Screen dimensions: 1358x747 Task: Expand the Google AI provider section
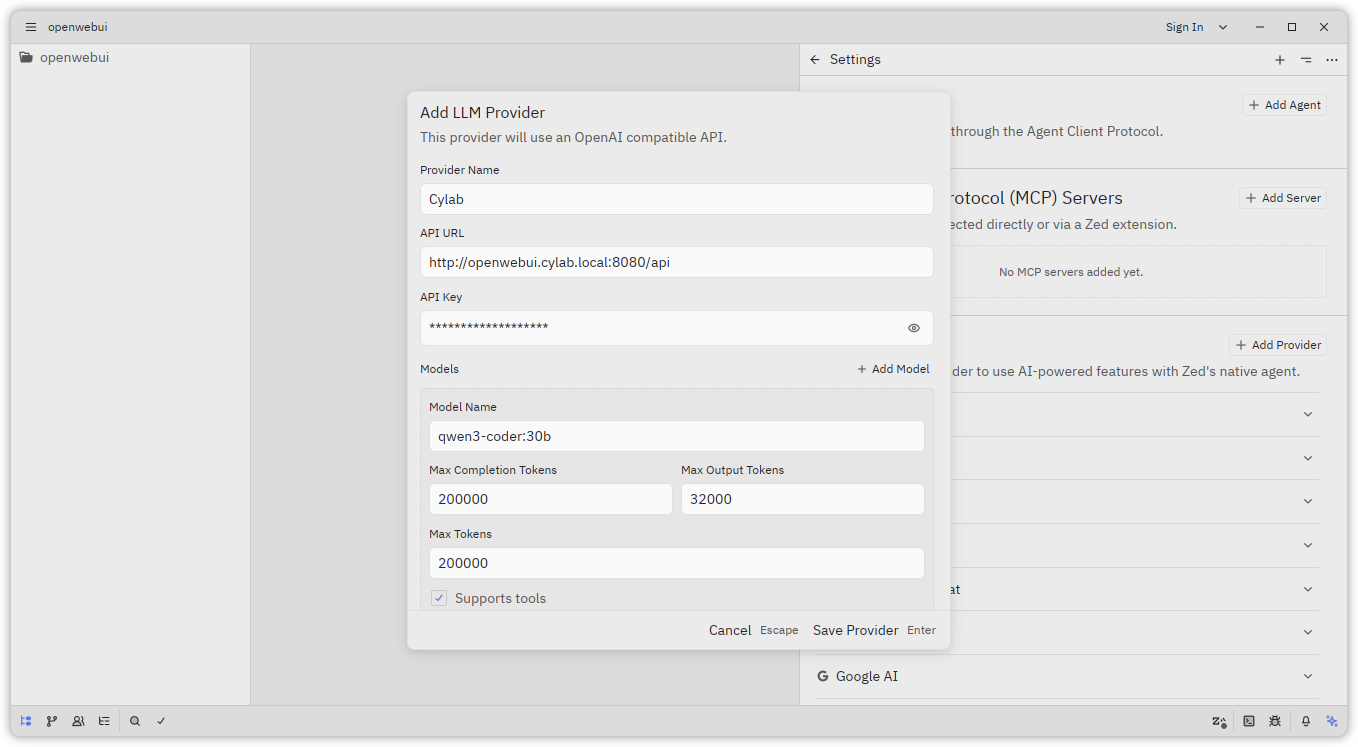[x=1307, y=676]
